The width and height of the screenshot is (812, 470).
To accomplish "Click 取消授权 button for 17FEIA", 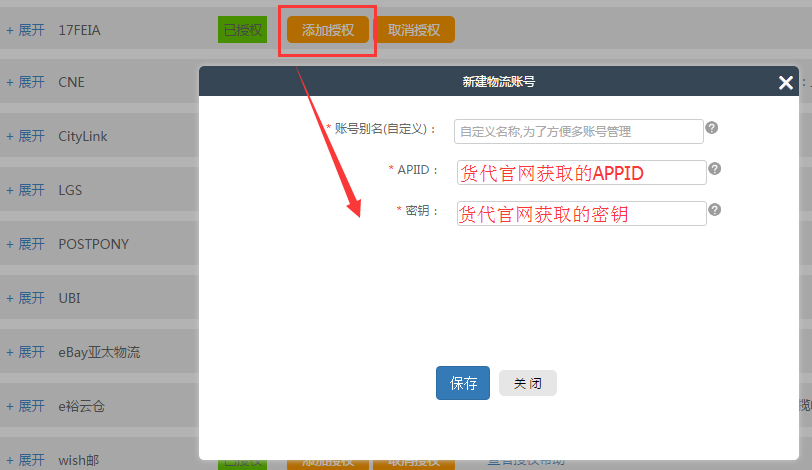I will coord(414,30).
